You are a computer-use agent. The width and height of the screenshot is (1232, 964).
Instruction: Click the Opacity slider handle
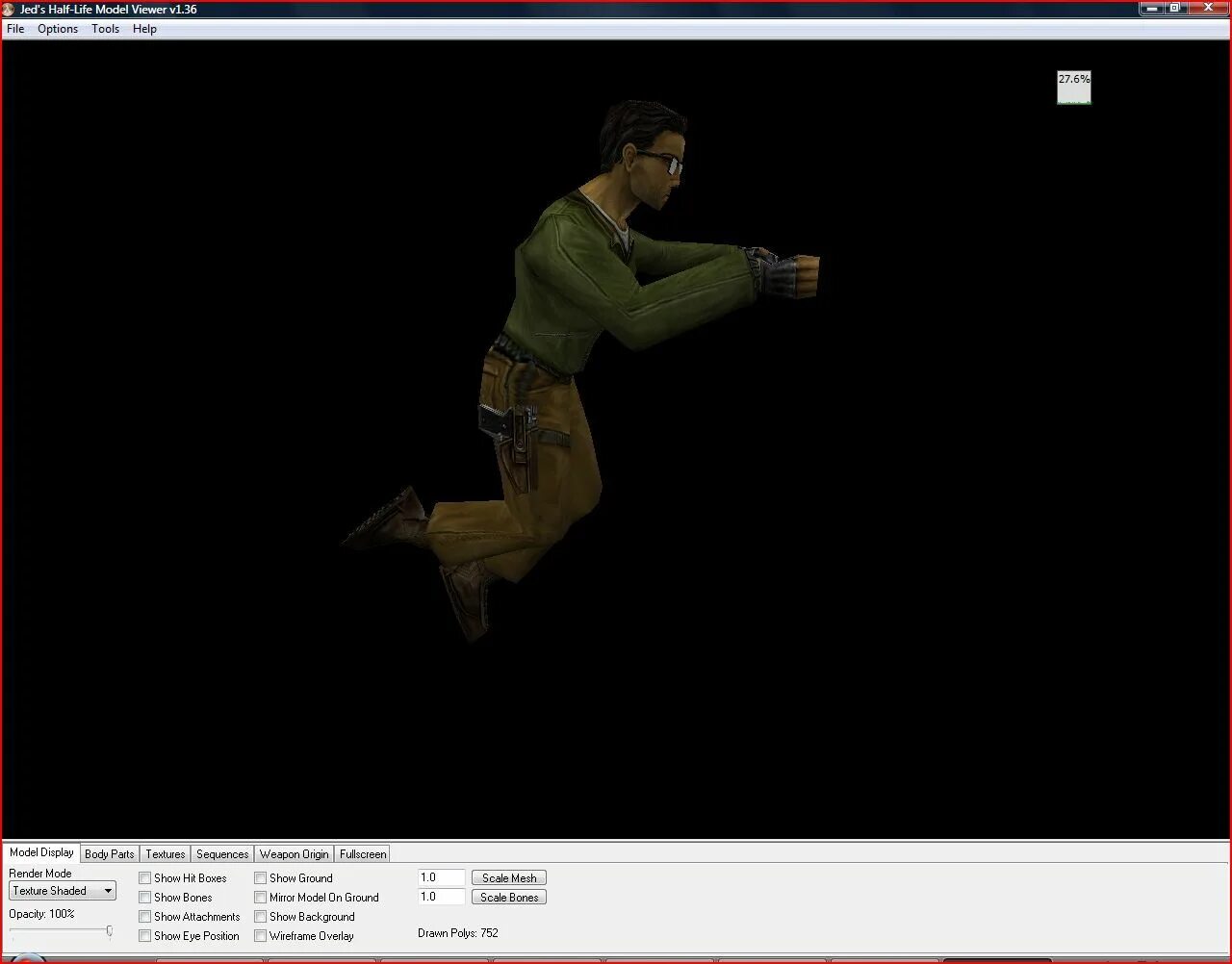[x=110, y=931]
